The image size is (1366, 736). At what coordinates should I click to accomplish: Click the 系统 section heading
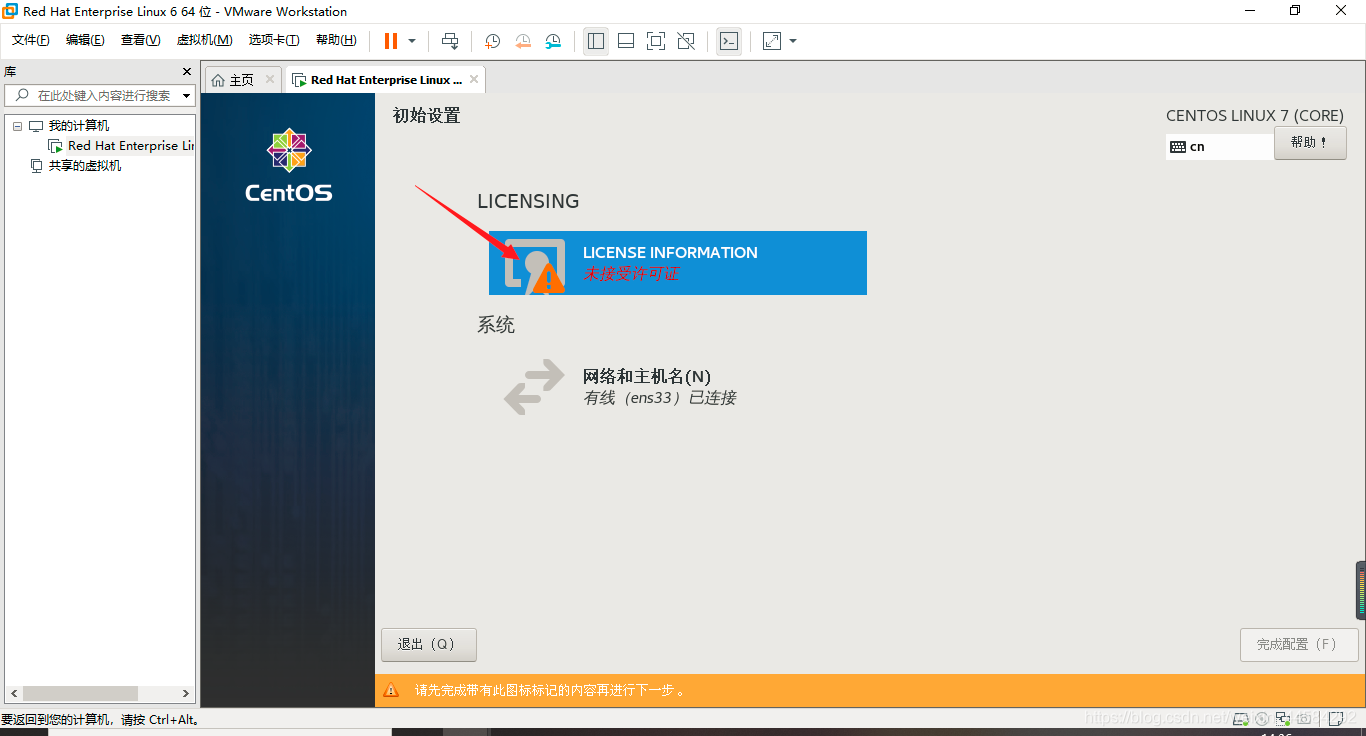click(496, 325)
